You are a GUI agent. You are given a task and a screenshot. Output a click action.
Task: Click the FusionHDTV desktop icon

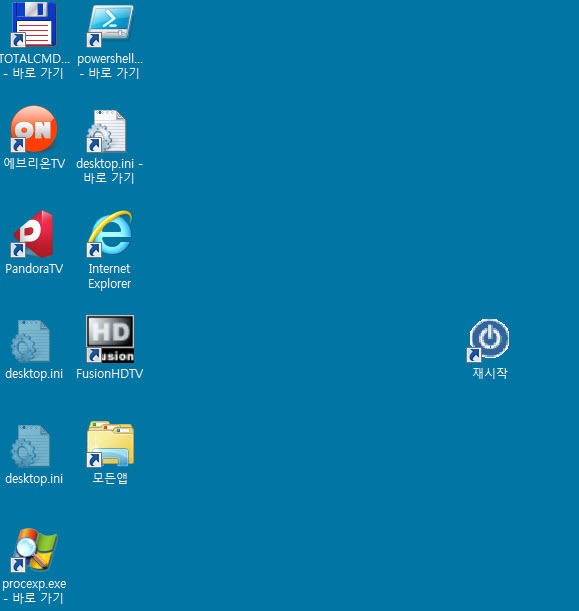(x=110, y=339)
